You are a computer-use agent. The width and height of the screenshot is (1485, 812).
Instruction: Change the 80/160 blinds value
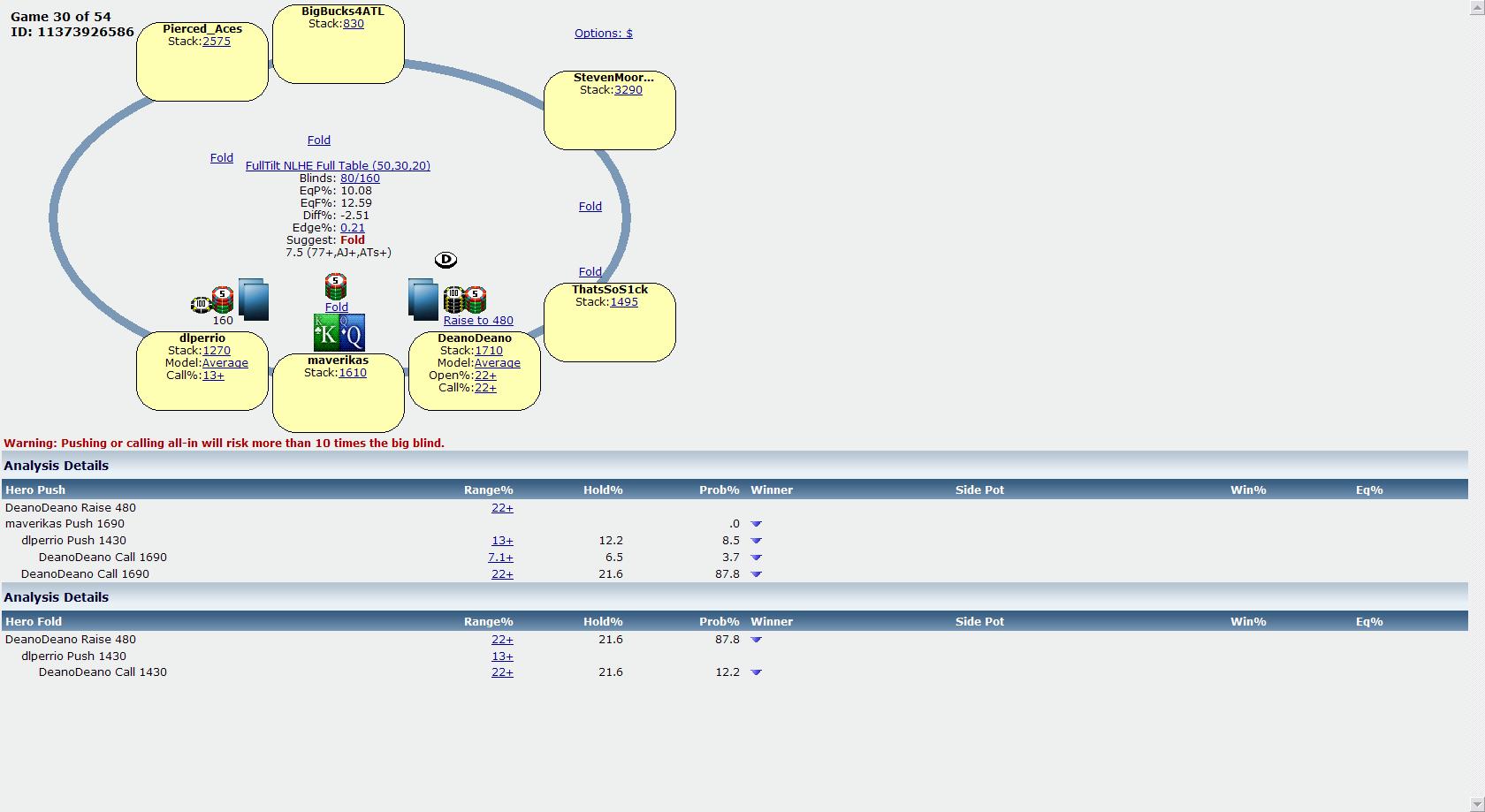click(360, 178)
